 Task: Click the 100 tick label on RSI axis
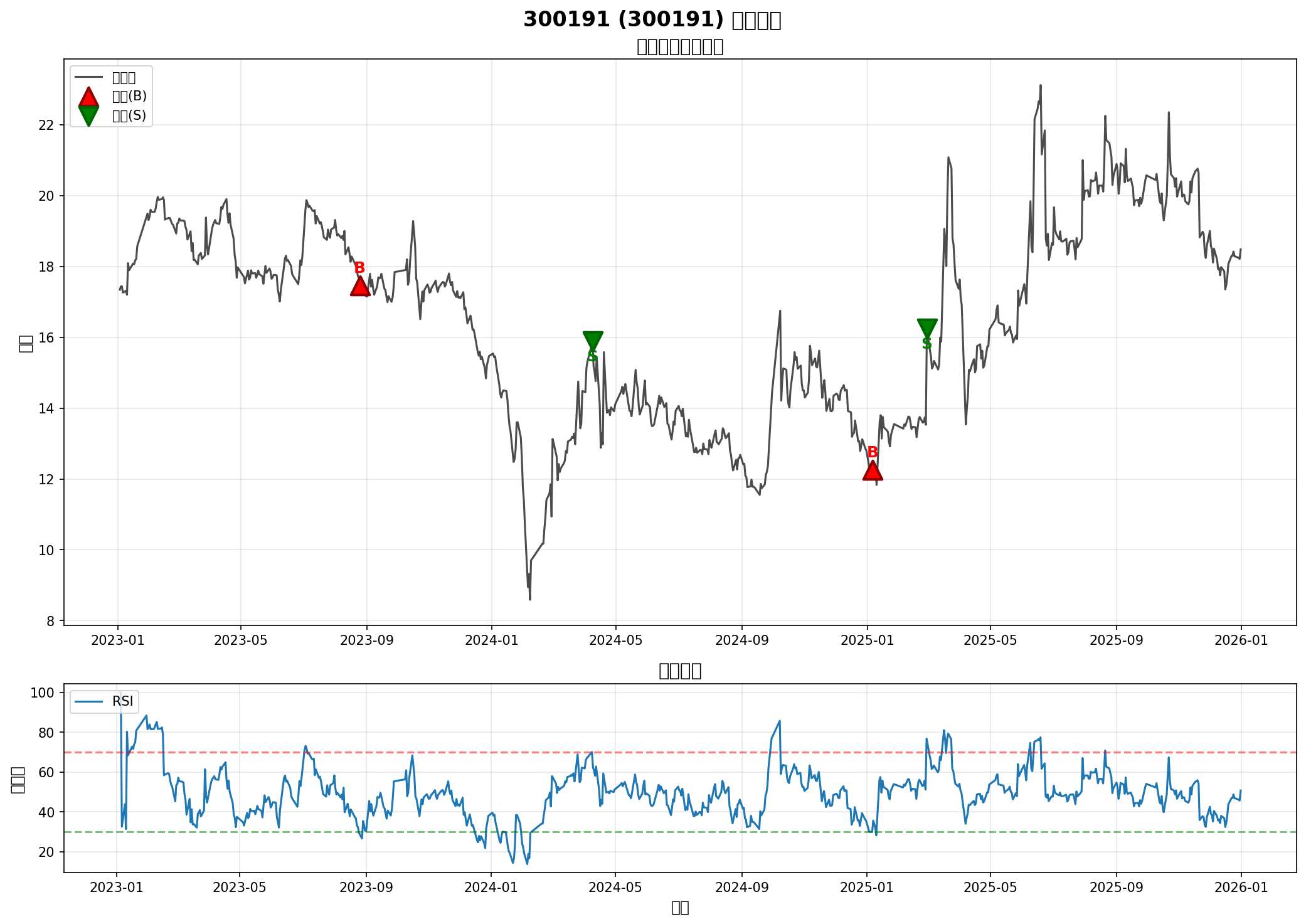pyautogui.click(x=44, y=693)
